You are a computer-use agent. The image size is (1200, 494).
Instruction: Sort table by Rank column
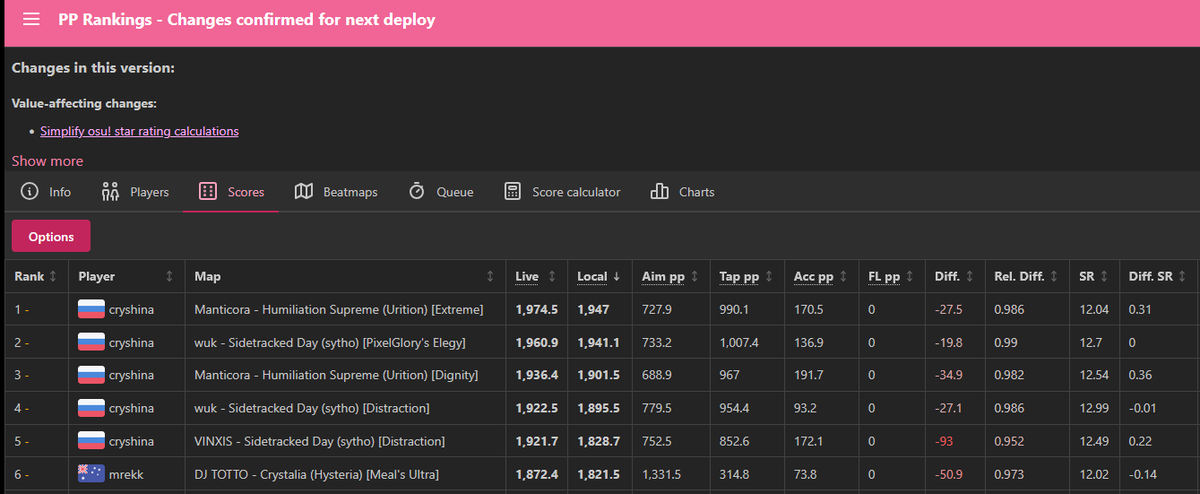pyautogui.click(x=35, y=276)
